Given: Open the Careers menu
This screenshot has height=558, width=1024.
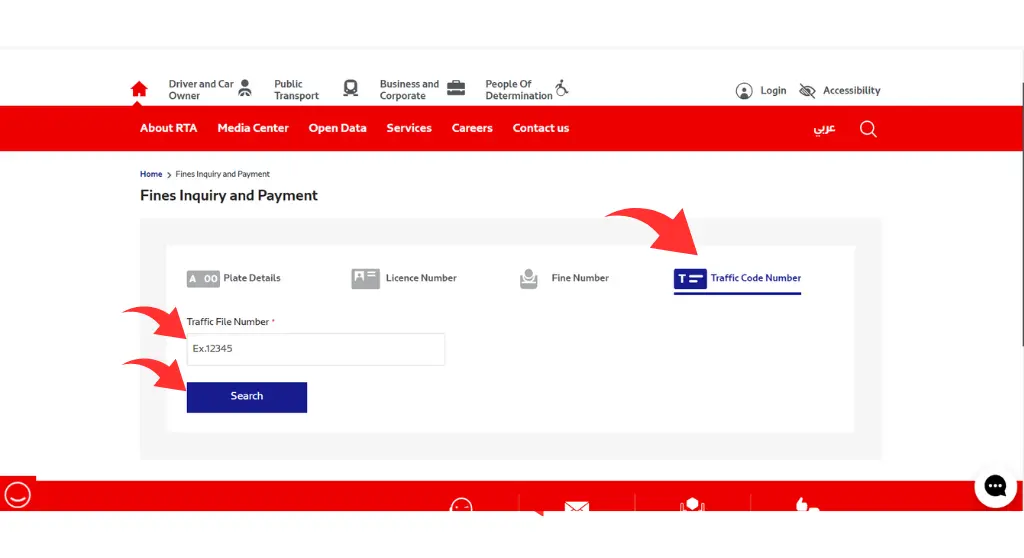Looking at the screenshot, I should [472, 128].
